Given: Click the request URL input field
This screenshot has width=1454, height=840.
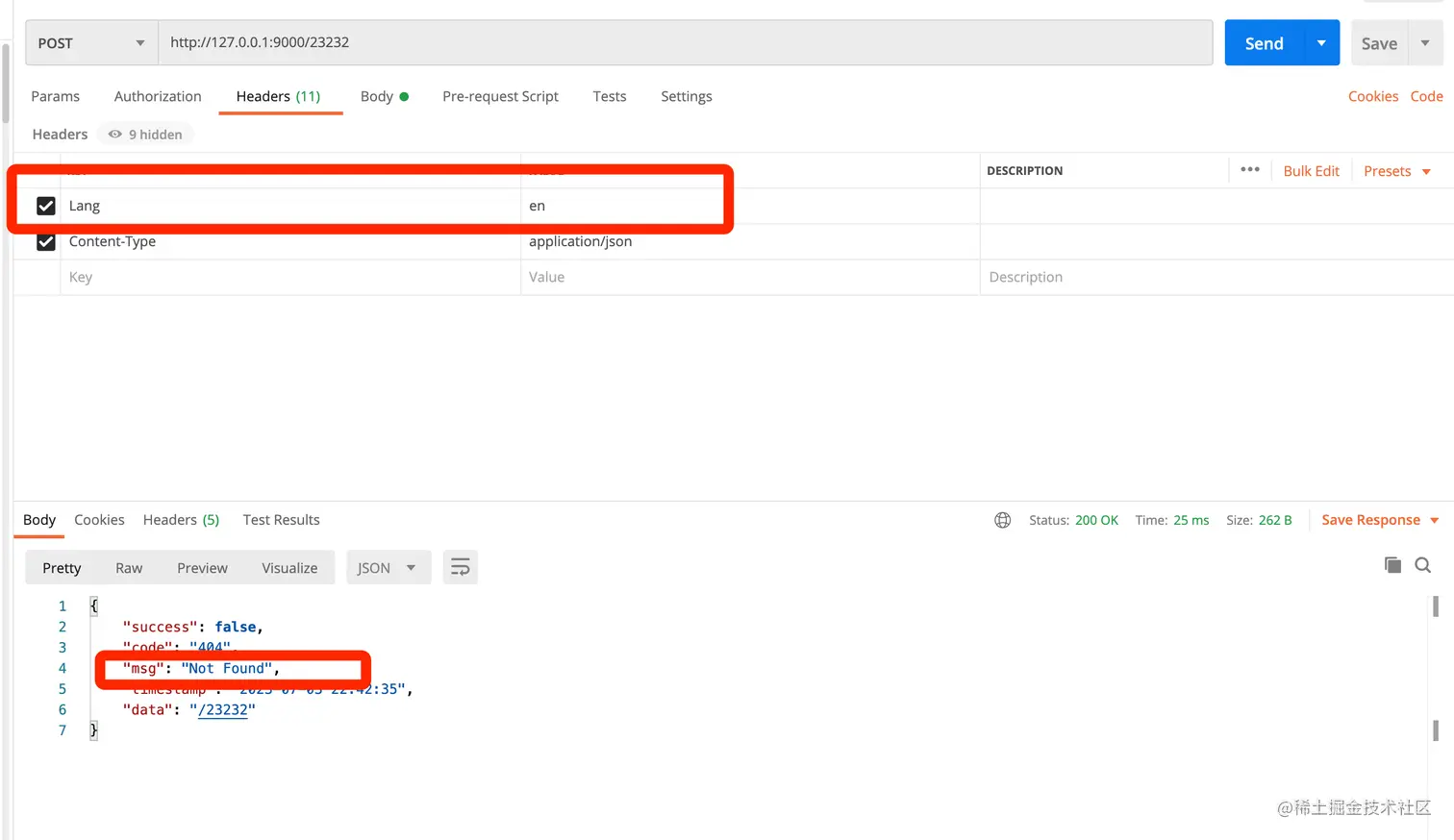Looking at the screenshot, I should pos(685,43).
